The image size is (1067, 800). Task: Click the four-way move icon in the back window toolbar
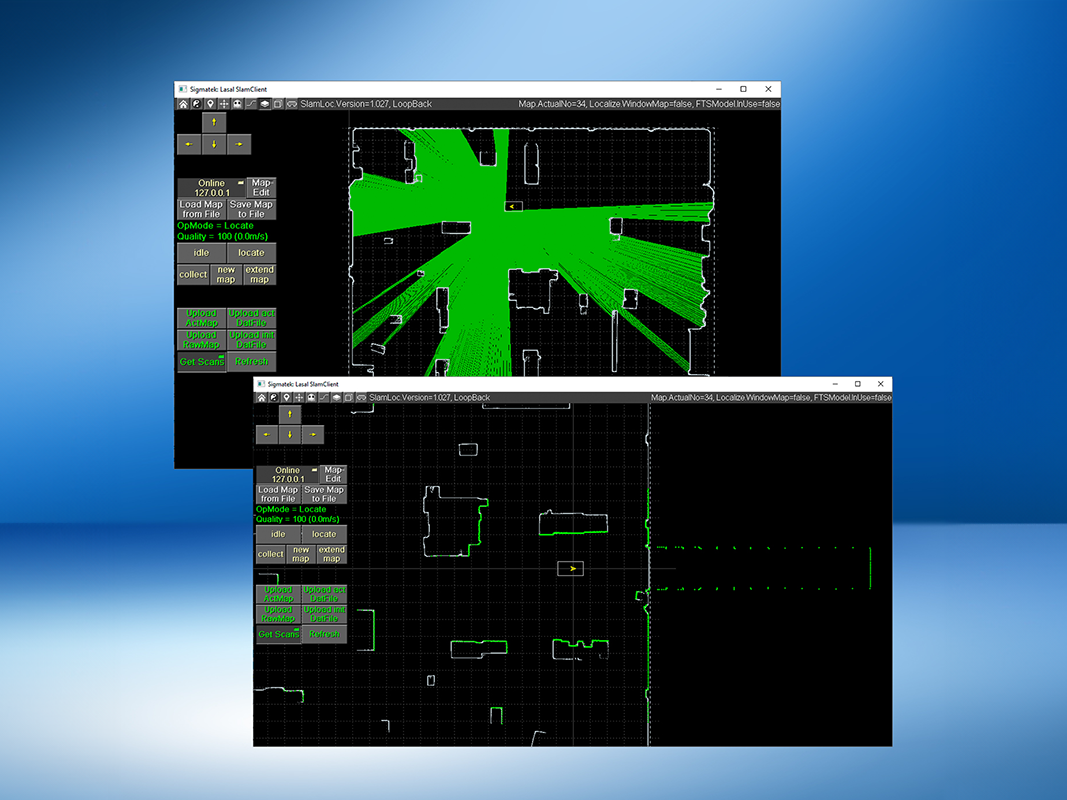224,104
